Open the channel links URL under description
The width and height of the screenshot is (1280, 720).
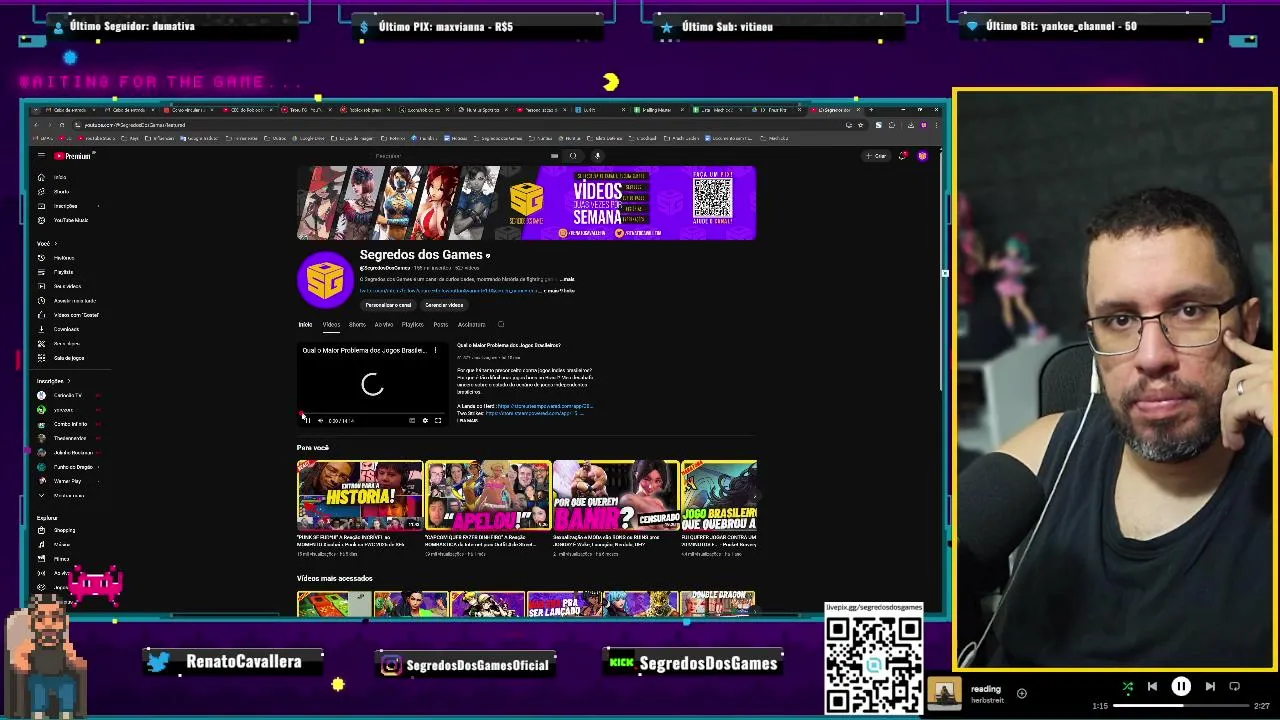450,291
